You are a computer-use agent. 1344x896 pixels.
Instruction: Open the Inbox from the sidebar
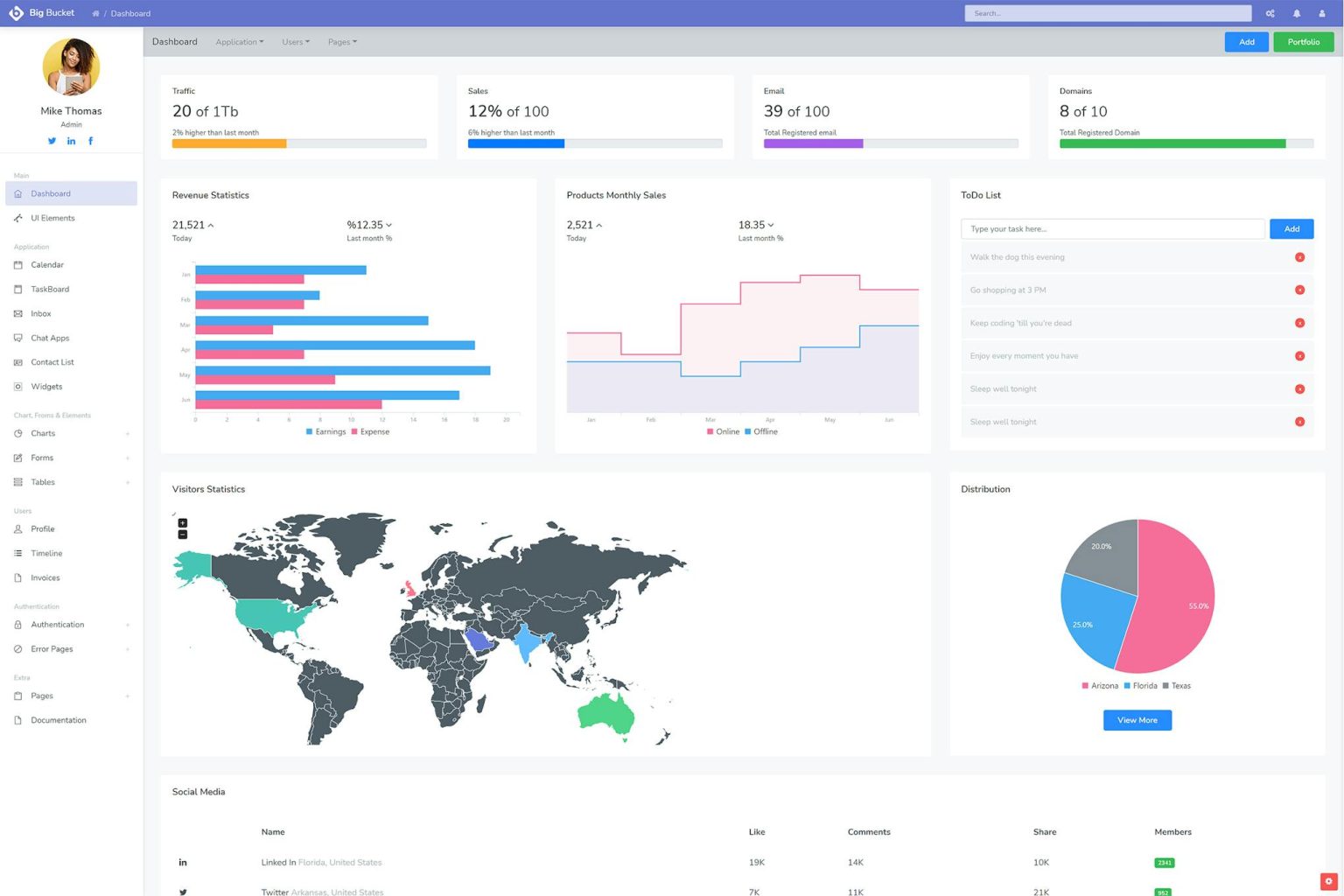[40, 313]
